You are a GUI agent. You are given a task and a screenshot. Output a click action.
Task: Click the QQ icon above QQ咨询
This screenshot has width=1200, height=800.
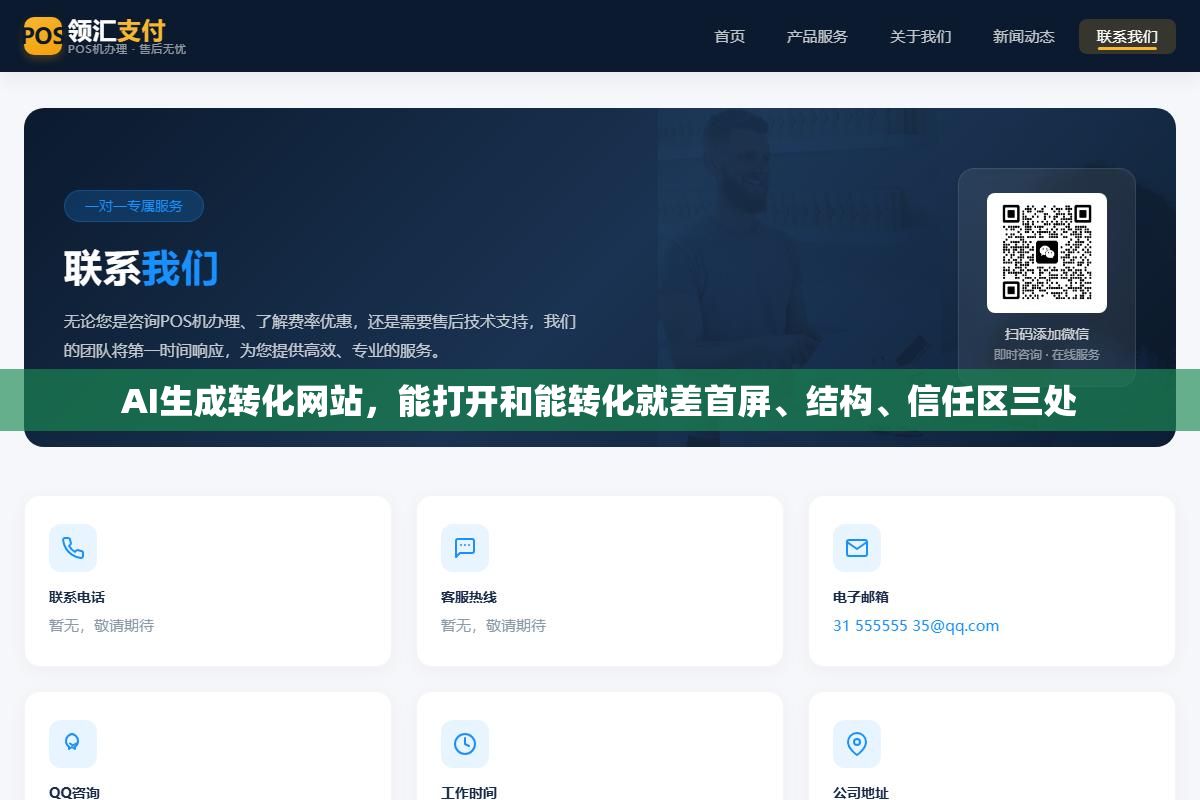(73, 744)
